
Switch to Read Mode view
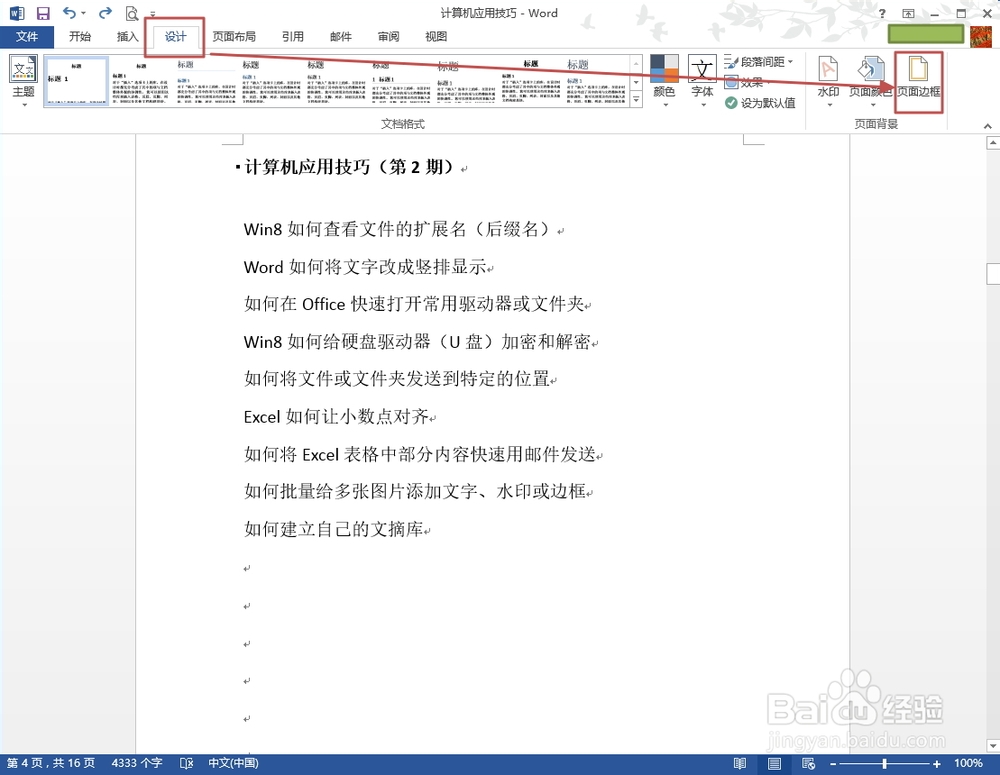(x=740, y=764)
